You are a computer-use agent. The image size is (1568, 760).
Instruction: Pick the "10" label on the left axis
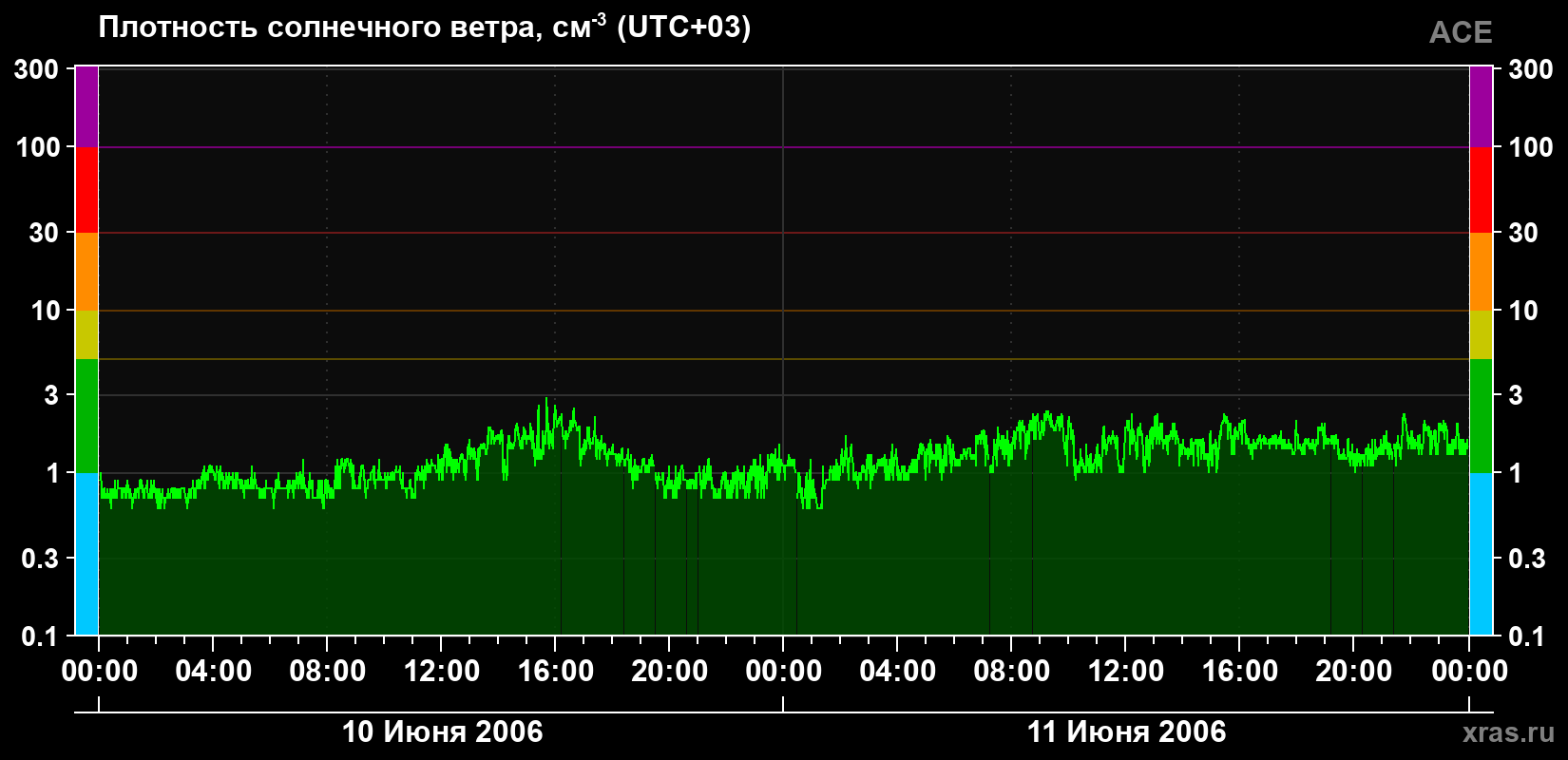click(x=45, y=311)
